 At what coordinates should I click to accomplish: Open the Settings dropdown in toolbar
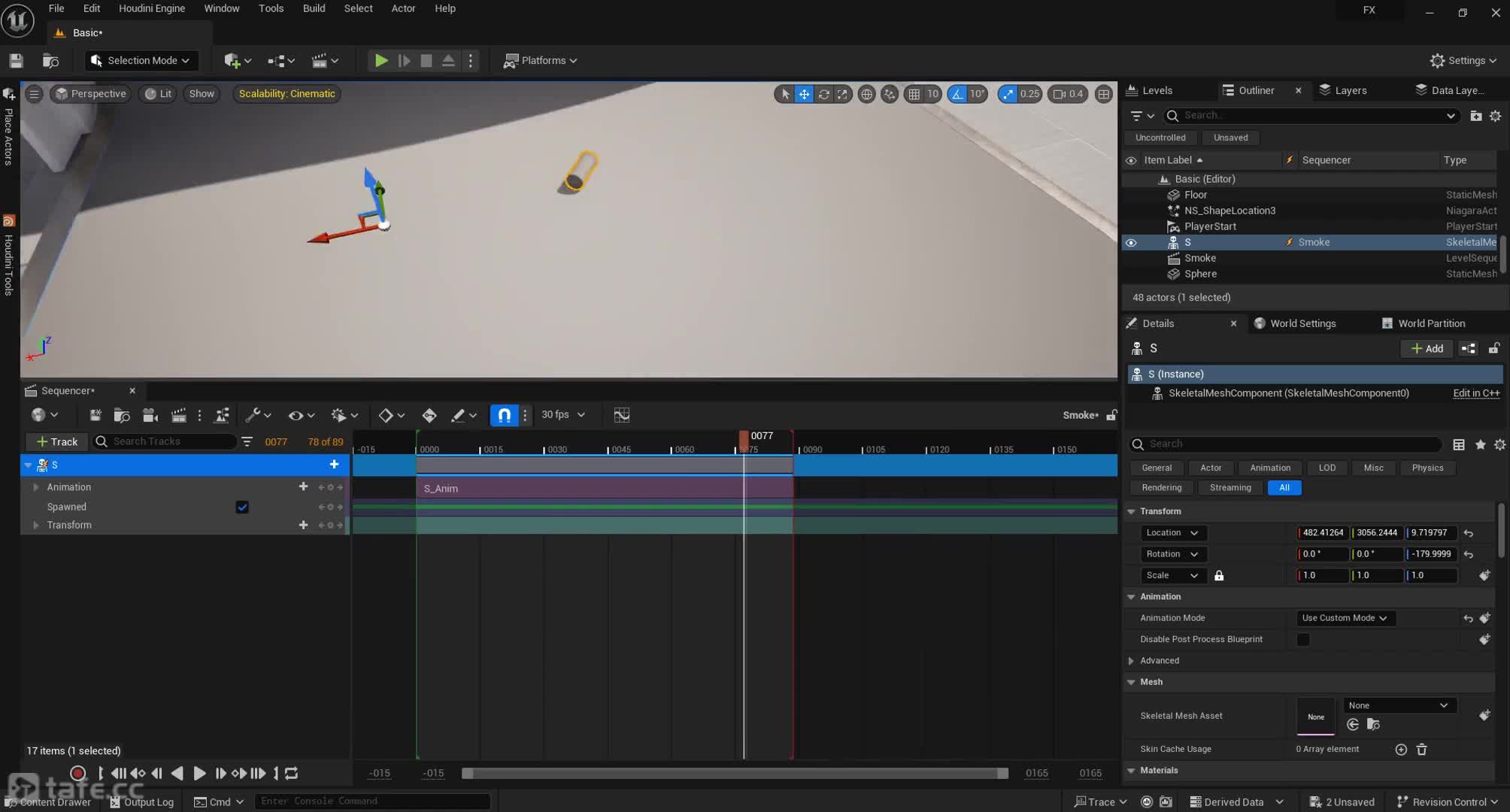(x=1463, y=60)
